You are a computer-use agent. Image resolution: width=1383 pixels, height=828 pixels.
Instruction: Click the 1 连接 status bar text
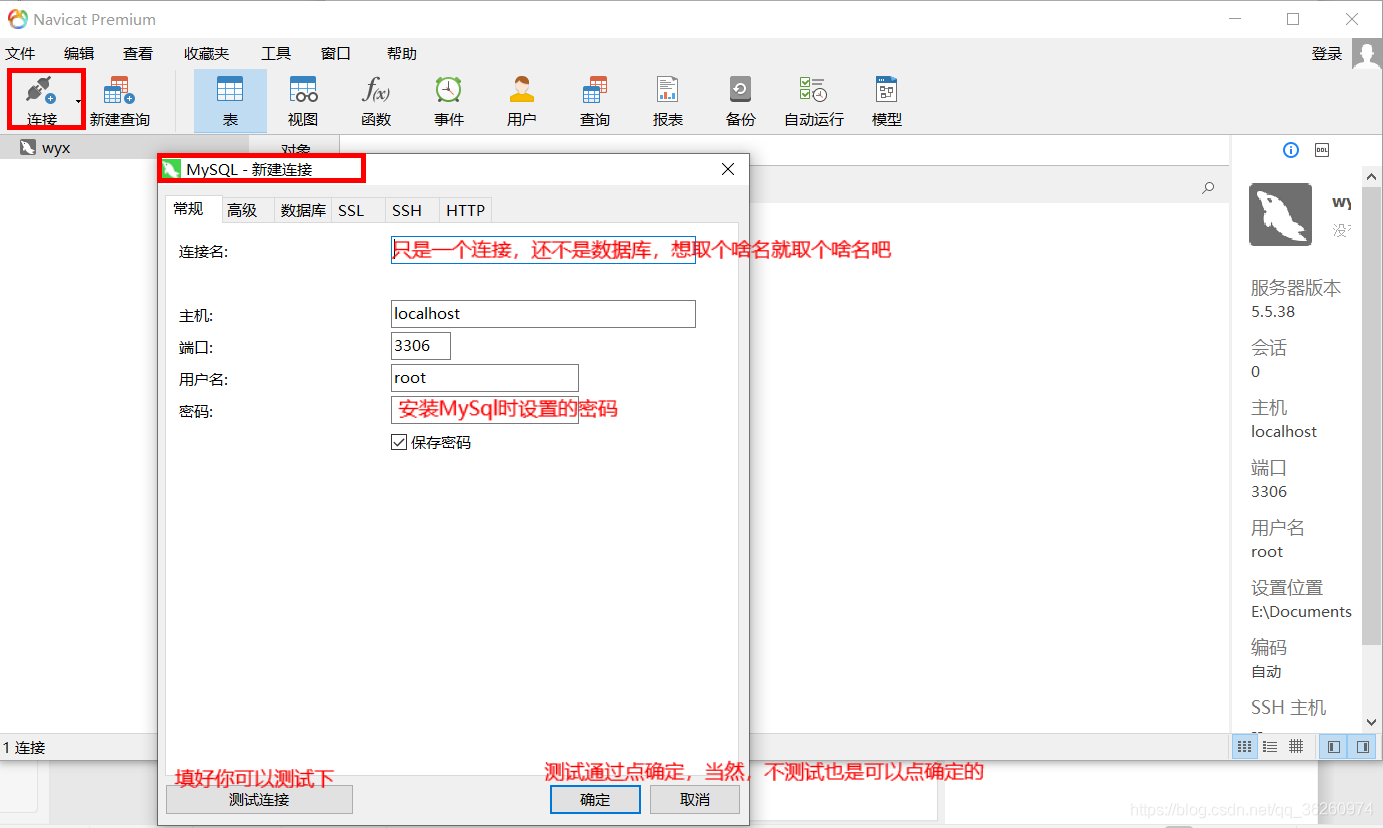click(24, 747)
